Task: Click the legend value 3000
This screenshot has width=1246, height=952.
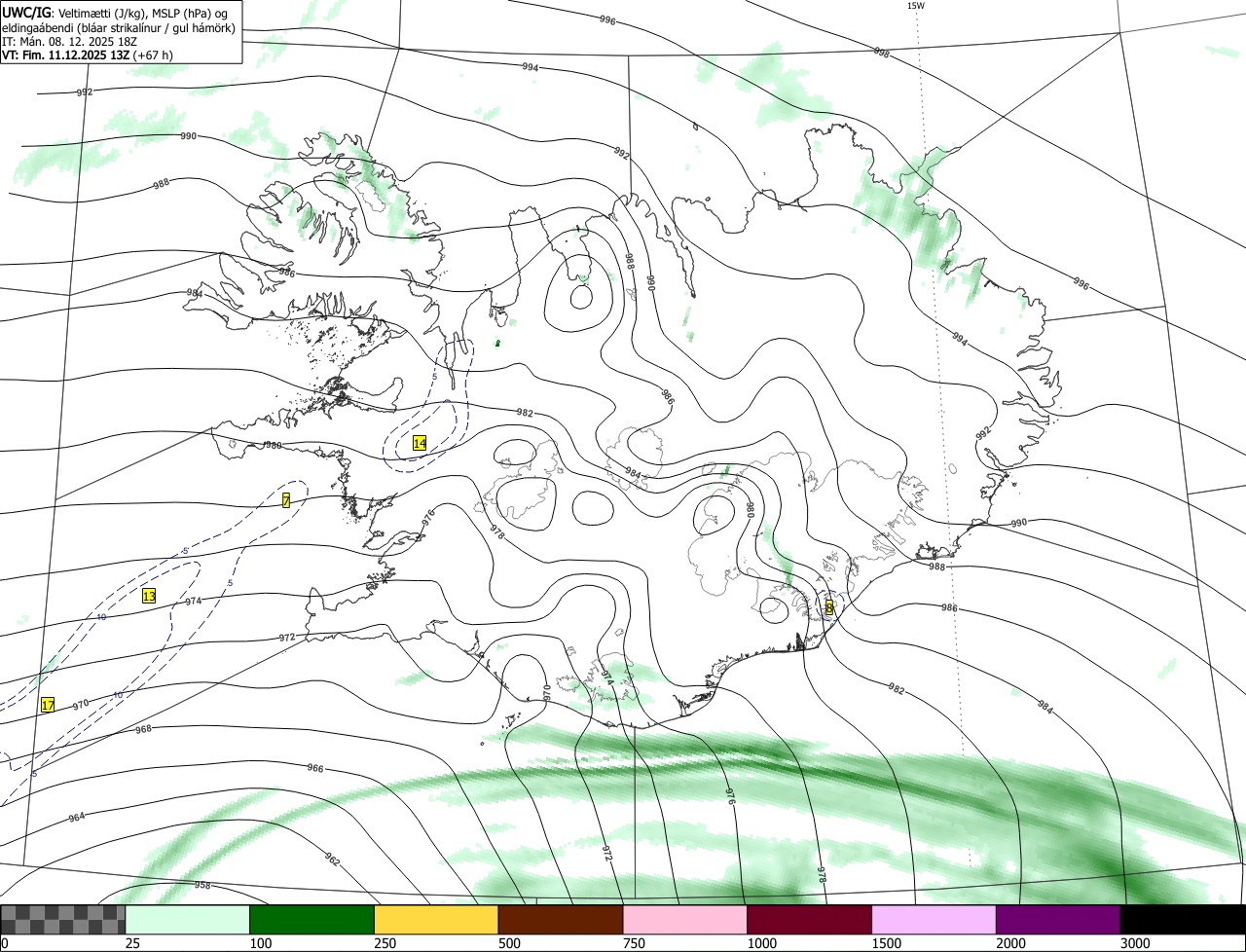Action: click(x=1135, y=943)
